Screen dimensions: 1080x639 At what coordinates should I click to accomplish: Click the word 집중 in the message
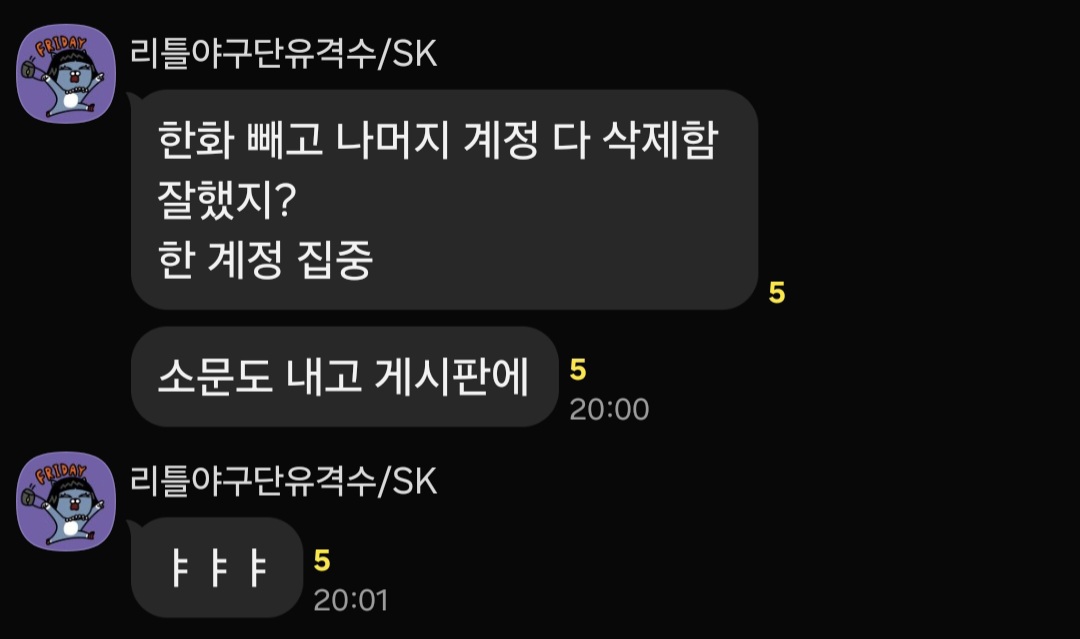coord(335,260)
